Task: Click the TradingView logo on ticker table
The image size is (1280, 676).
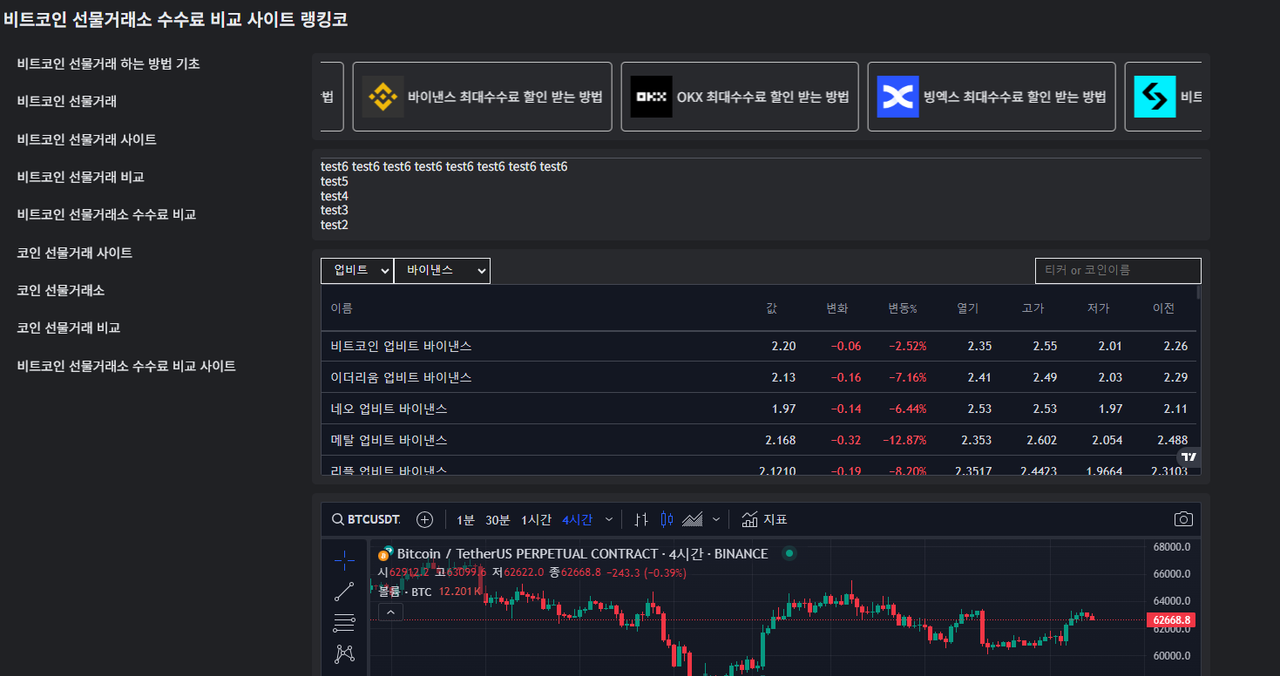Action: tap(1188, 457)
